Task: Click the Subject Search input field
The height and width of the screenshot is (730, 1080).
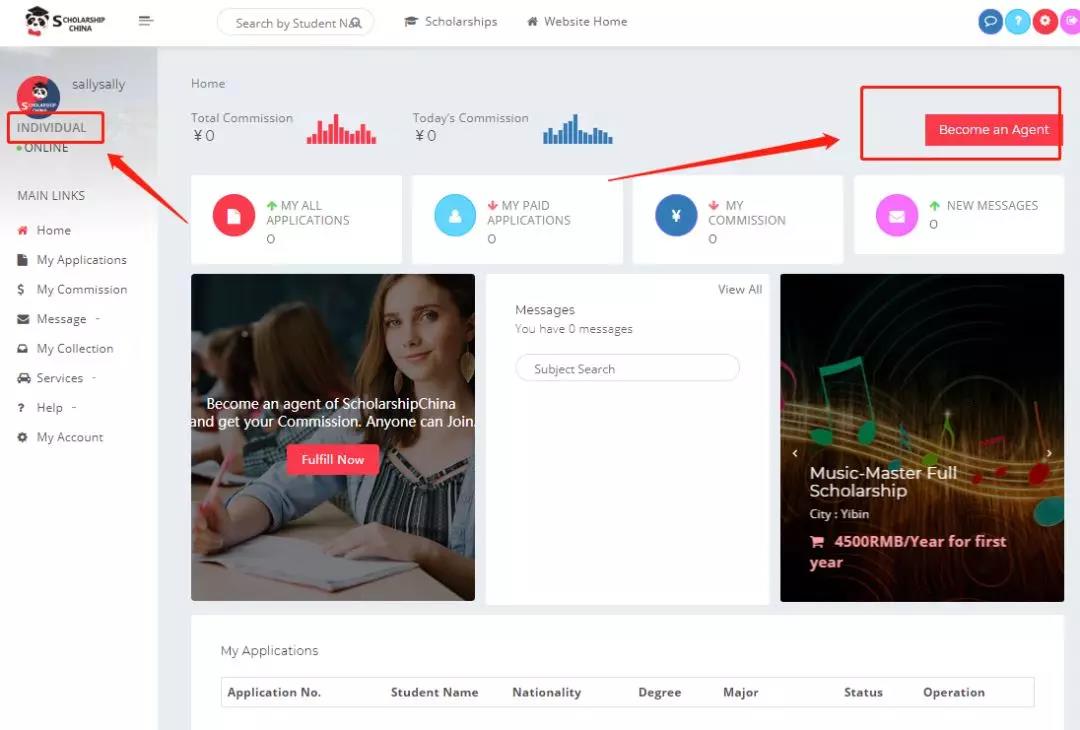Action: (x=627, y=368)
